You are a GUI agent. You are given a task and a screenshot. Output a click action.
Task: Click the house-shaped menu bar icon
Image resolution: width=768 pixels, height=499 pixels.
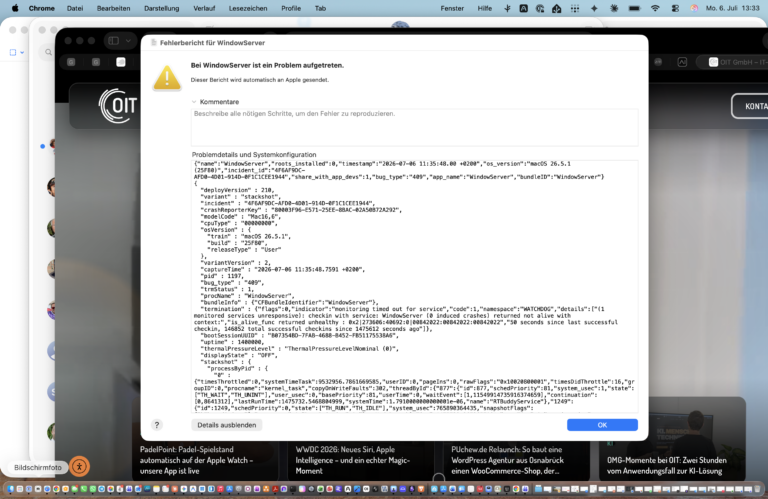(x=556, y=8)
